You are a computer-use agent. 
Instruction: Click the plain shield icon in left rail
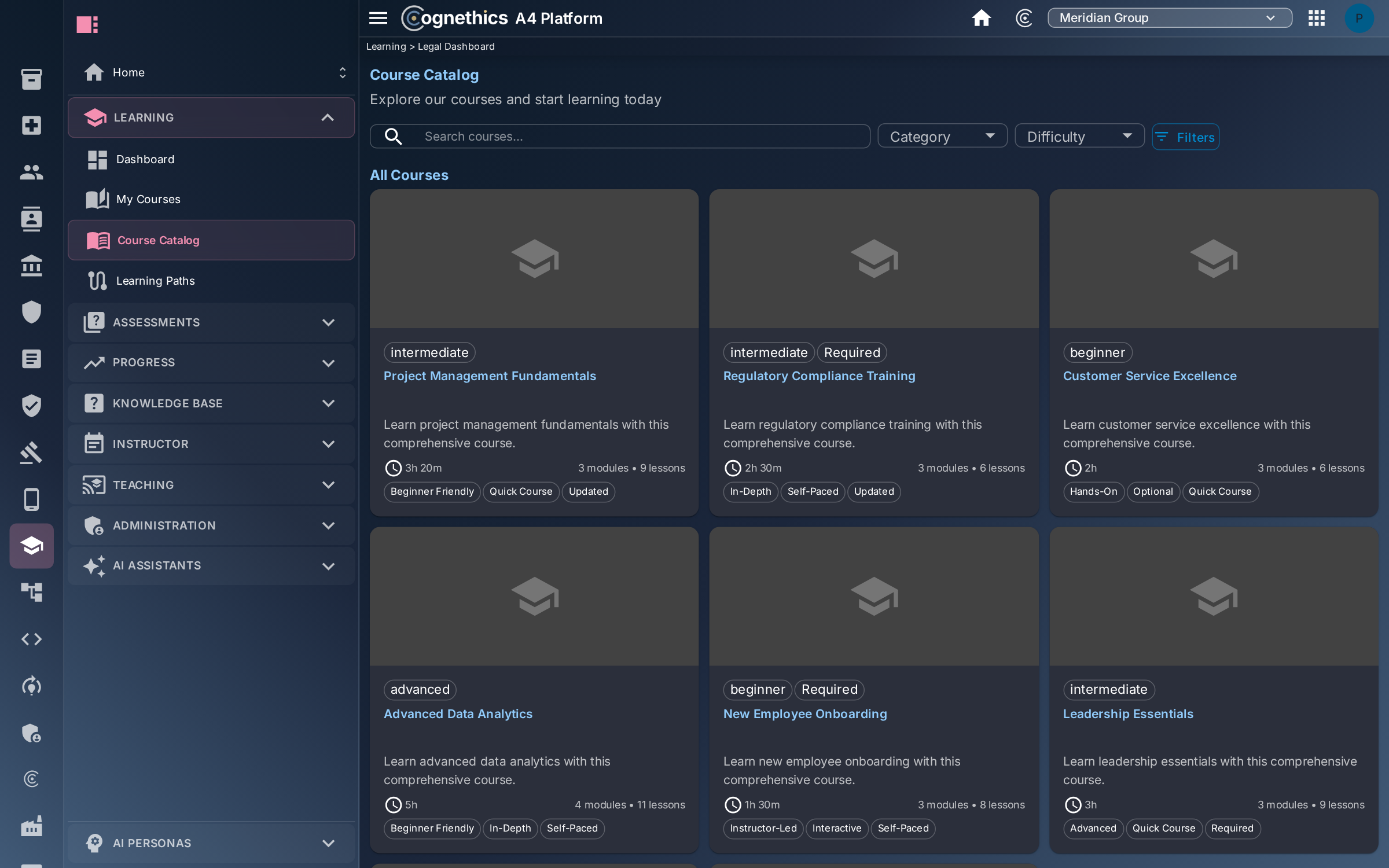31,312
